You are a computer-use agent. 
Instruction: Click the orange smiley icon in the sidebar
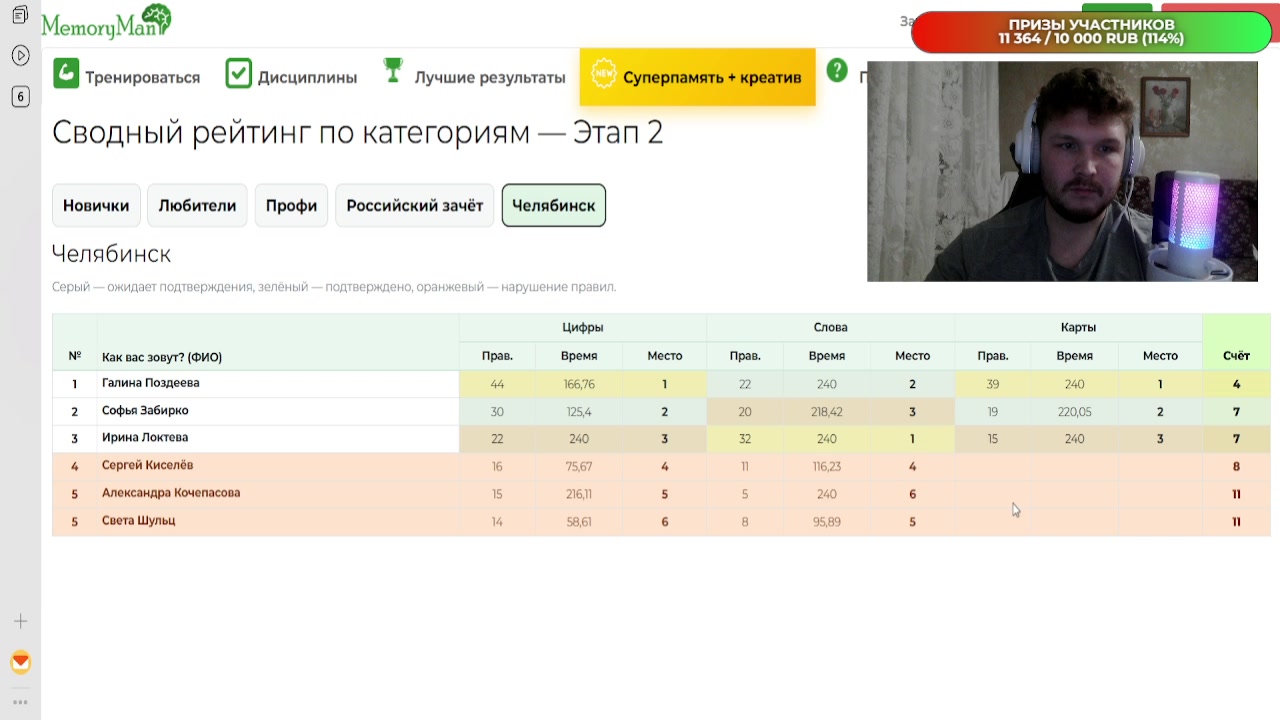20,662
